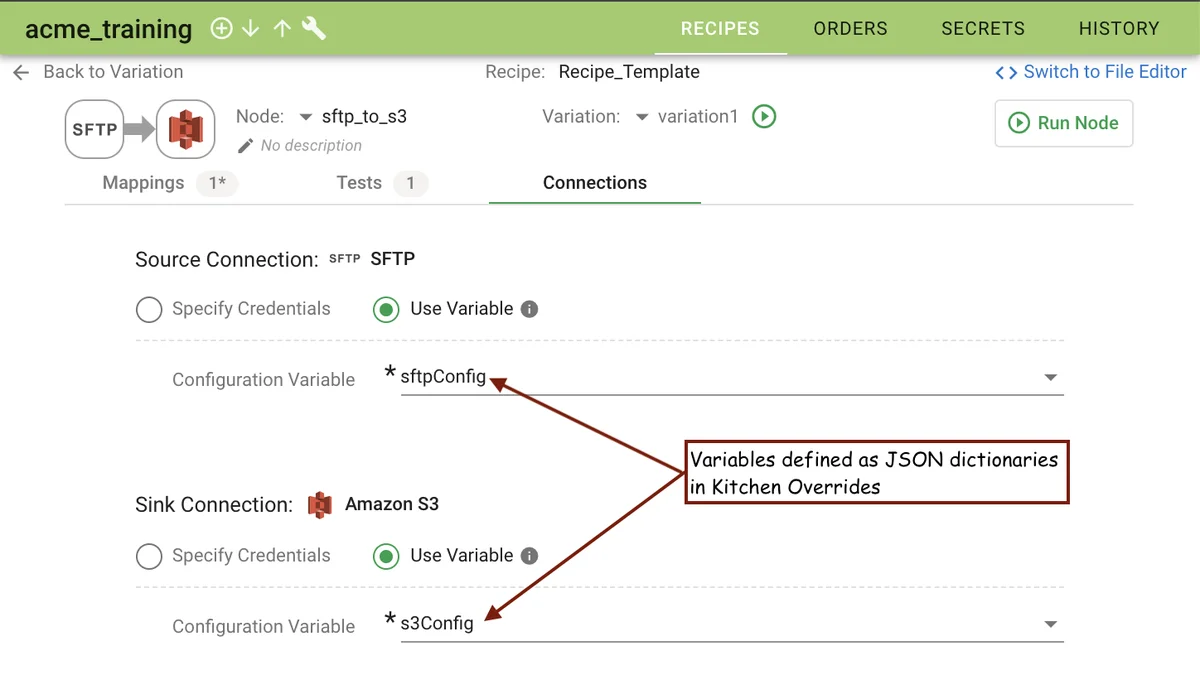Open the ORDERS menu tab
The width and height of the screenshot is (1200, 699).
pyautogui.click(x=850, y=29)
